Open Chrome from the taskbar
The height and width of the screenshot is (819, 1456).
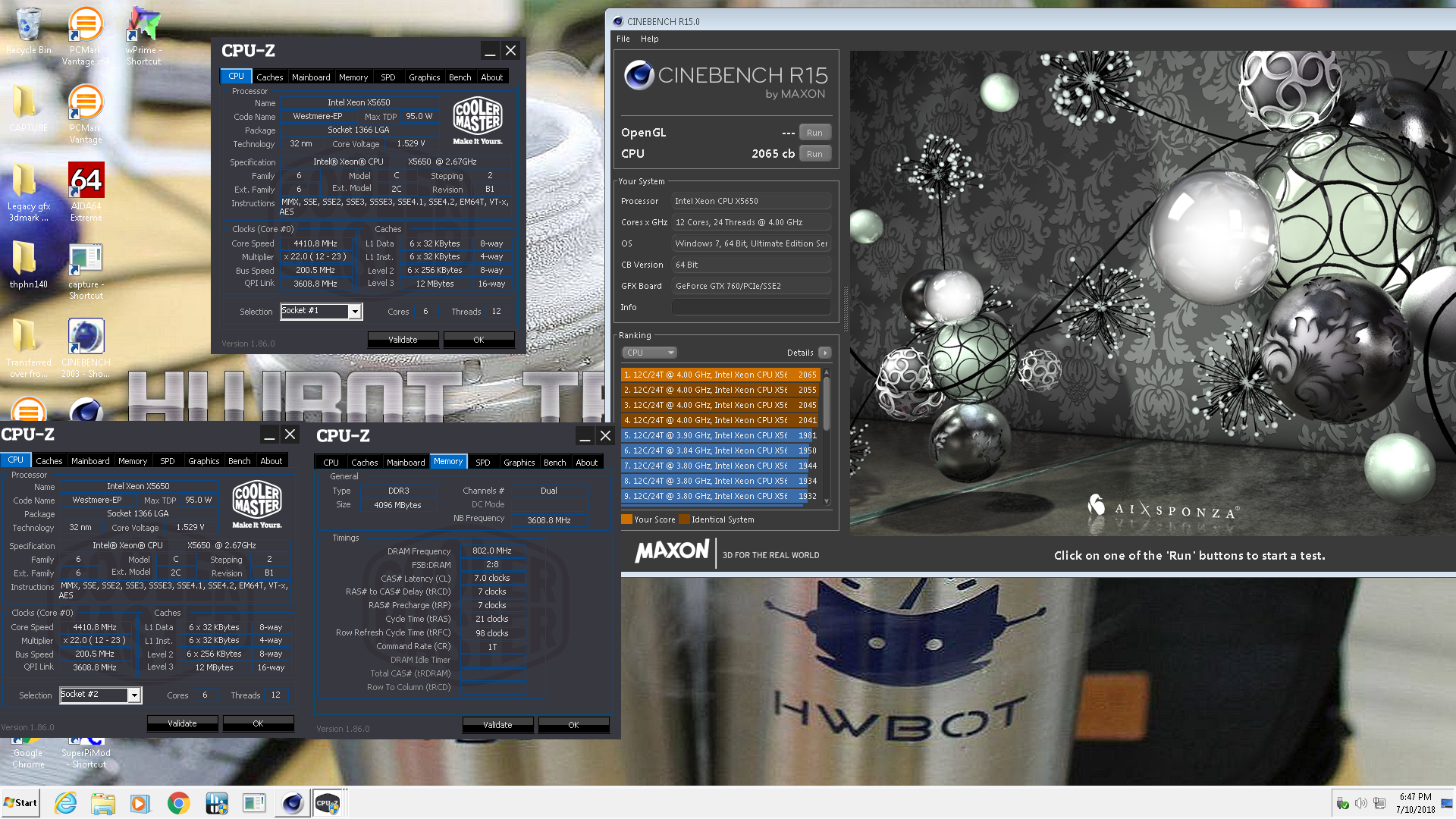click(178, 803)
